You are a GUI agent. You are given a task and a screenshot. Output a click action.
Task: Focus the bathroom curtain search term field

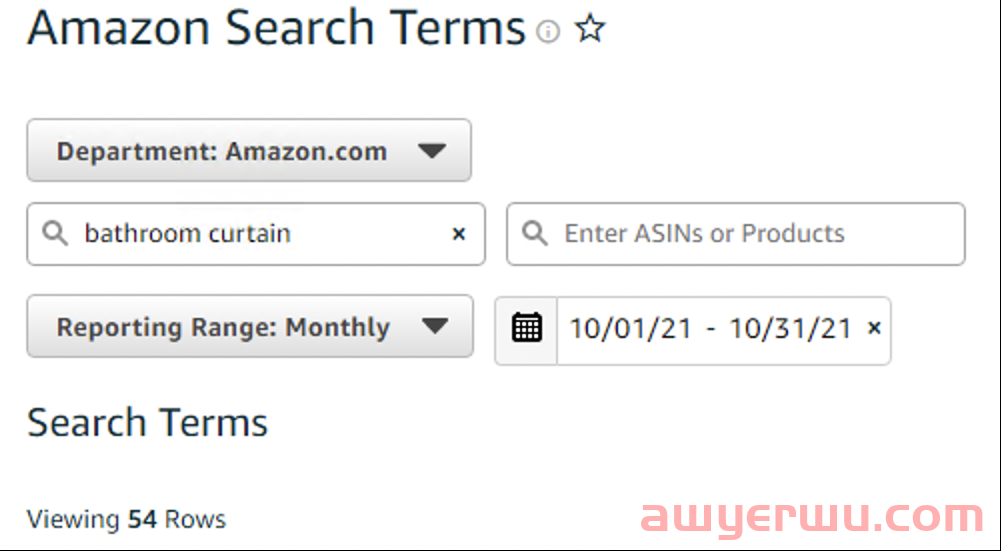point(256,234)
